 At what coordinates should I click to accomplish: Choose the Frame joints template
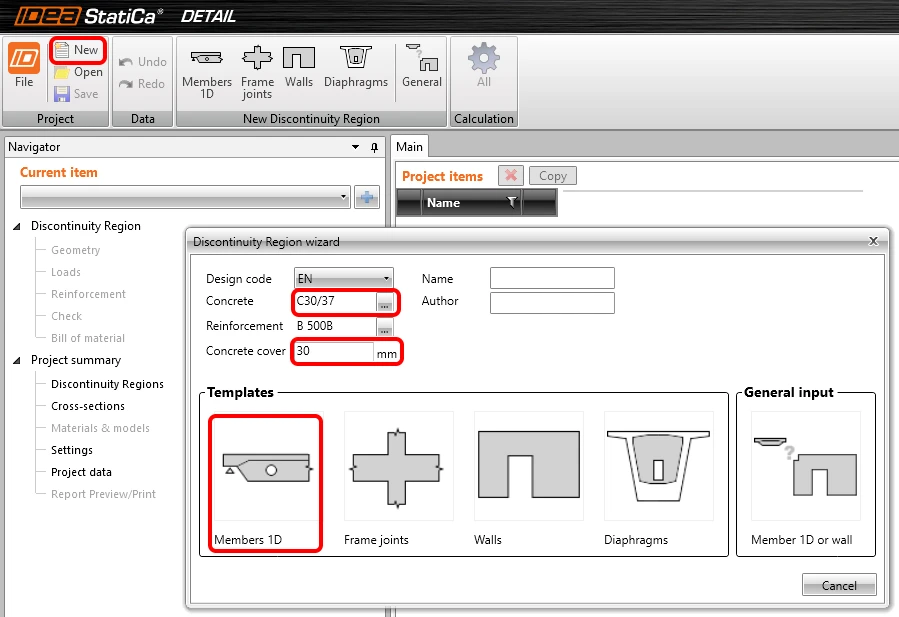tap(398, 479)
